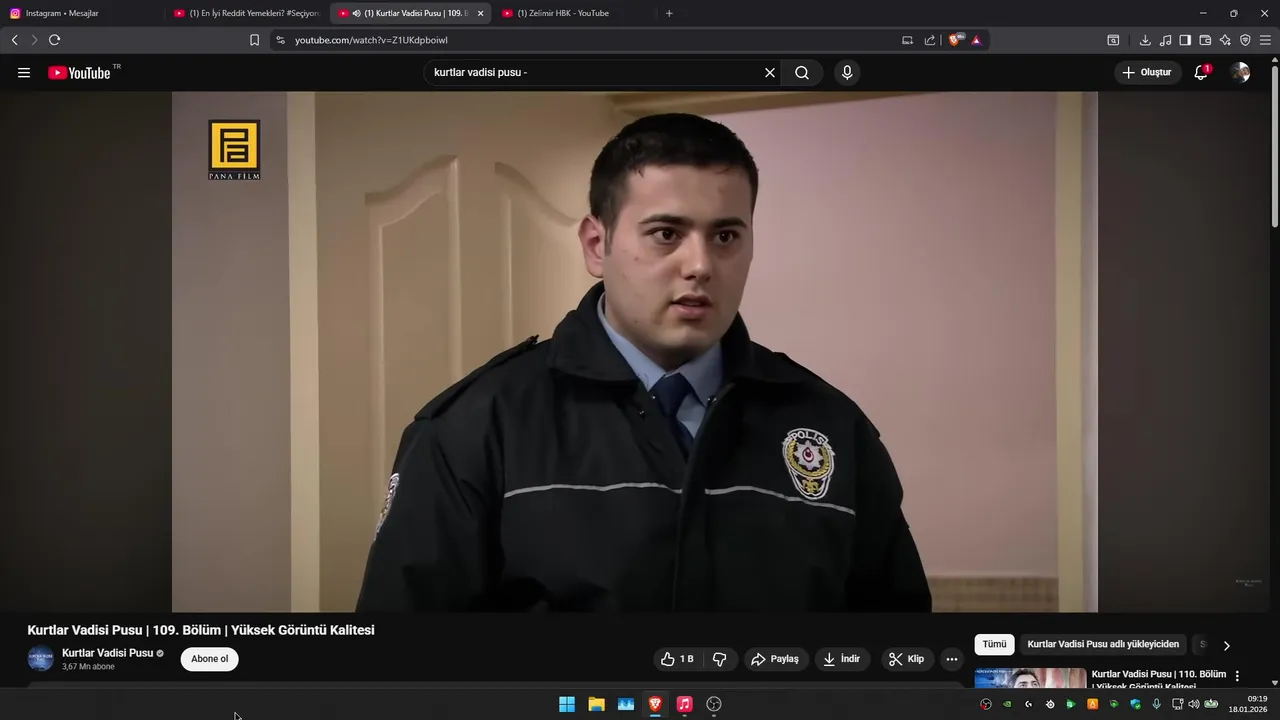
Task: Start voice search with the microphone
Action: (x=847, y=73)
